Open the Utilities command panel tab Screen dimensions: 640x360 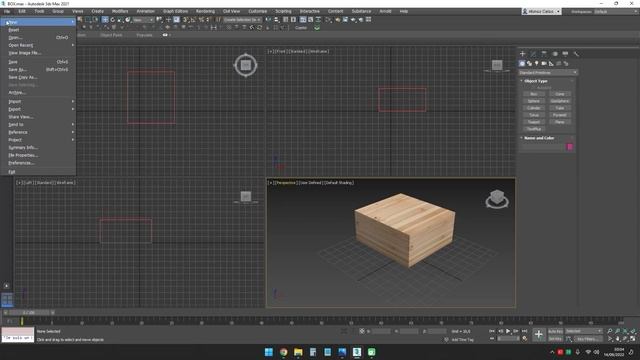coord(576,54)
